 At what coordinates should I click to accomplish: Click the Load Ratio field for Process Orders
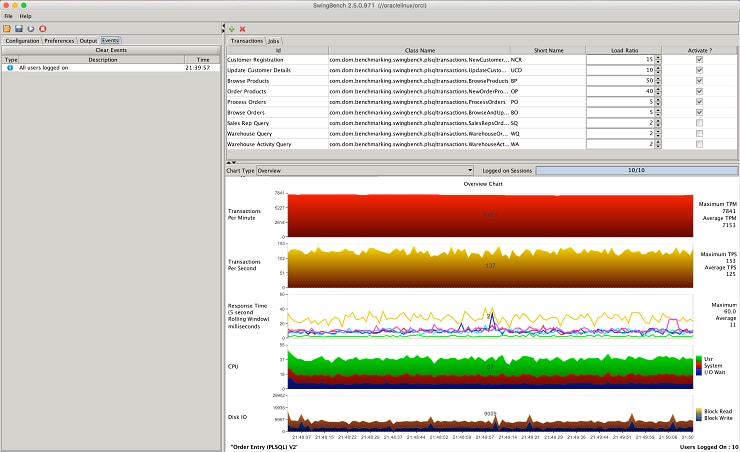click(620, 102)
